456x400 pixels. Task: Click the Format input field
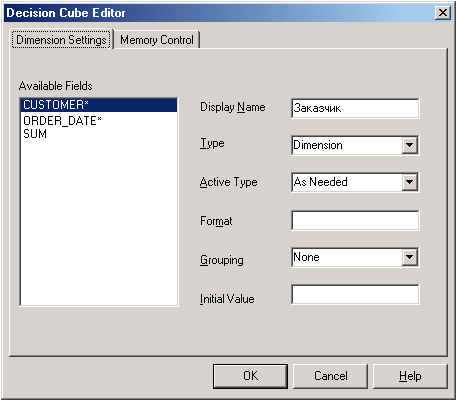pyautogui.click(x=355, y=220)
